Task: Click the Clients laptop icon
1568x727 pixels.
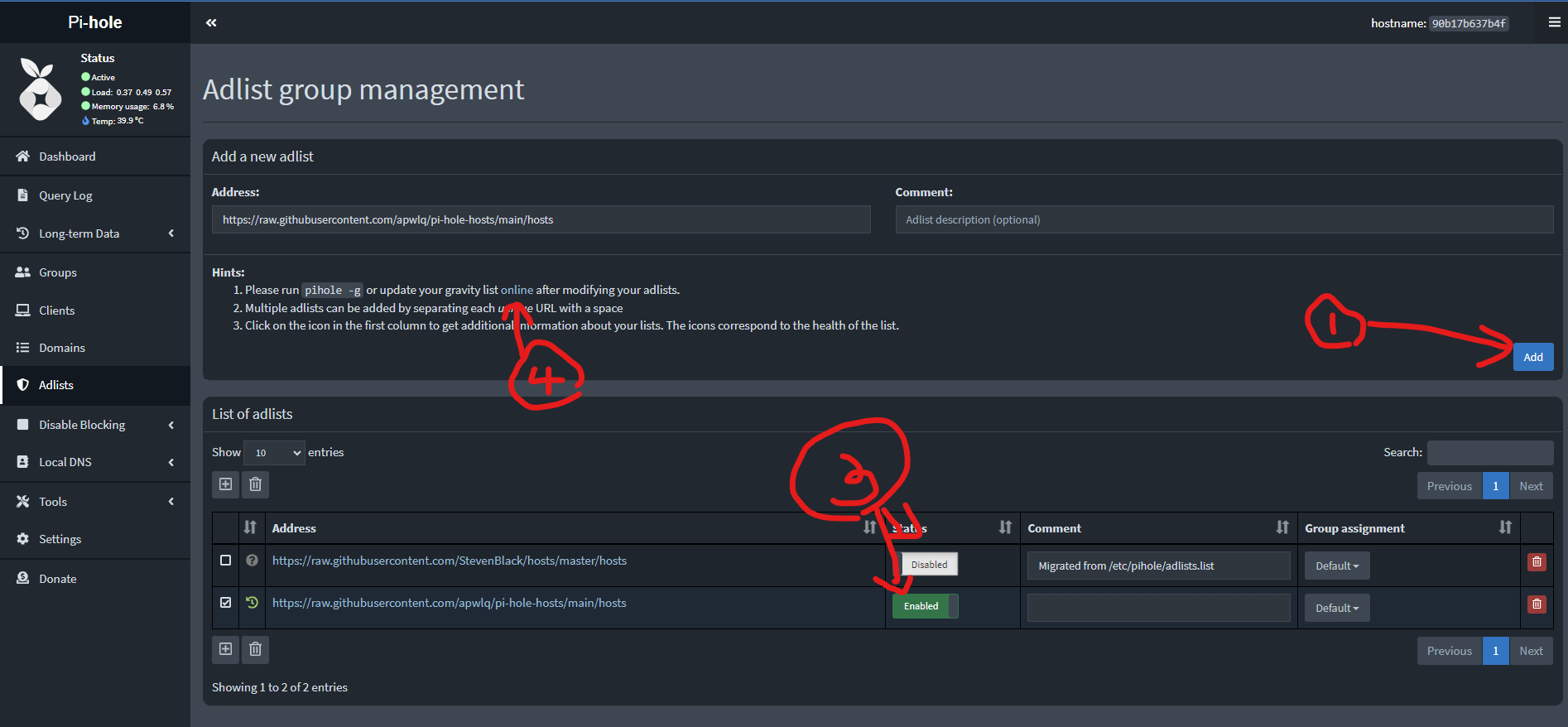Action: tap(23, 311)
